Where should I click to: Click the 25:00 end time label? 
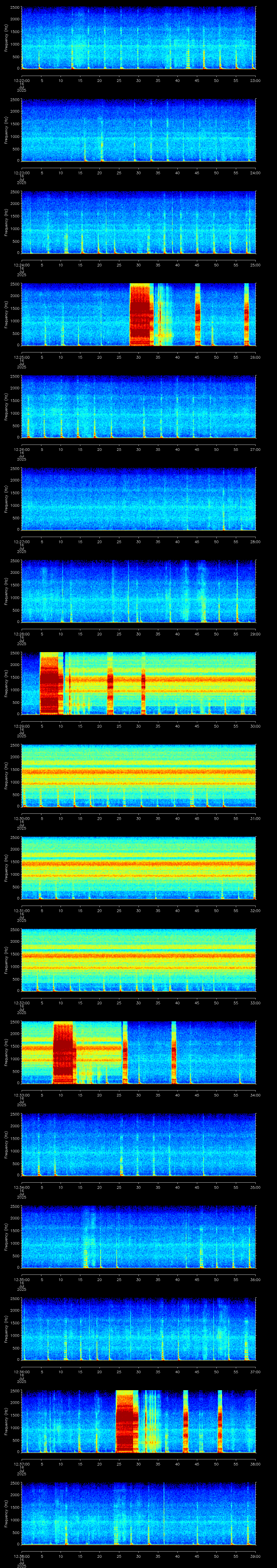255,265
